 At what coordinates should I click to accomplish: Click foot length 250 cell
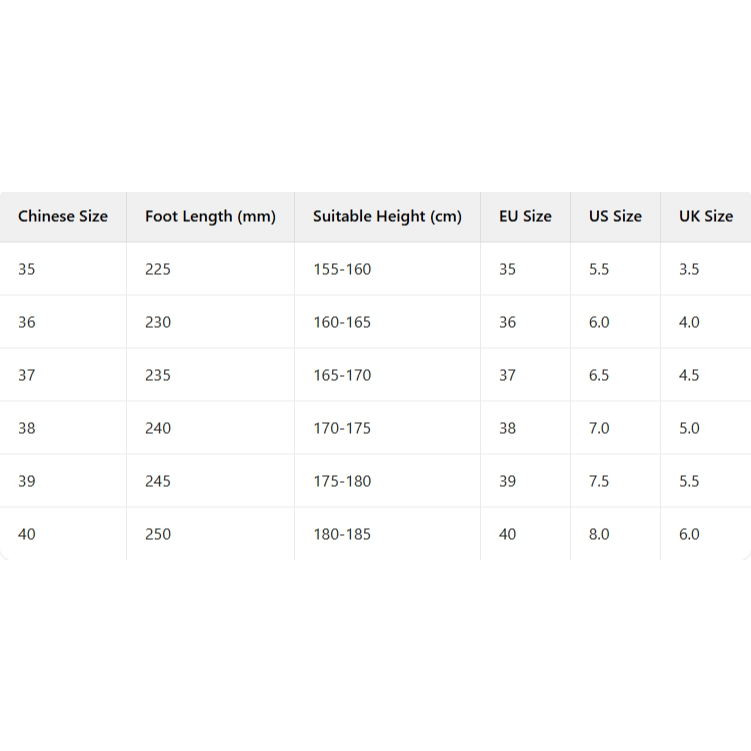click(210, 534)
